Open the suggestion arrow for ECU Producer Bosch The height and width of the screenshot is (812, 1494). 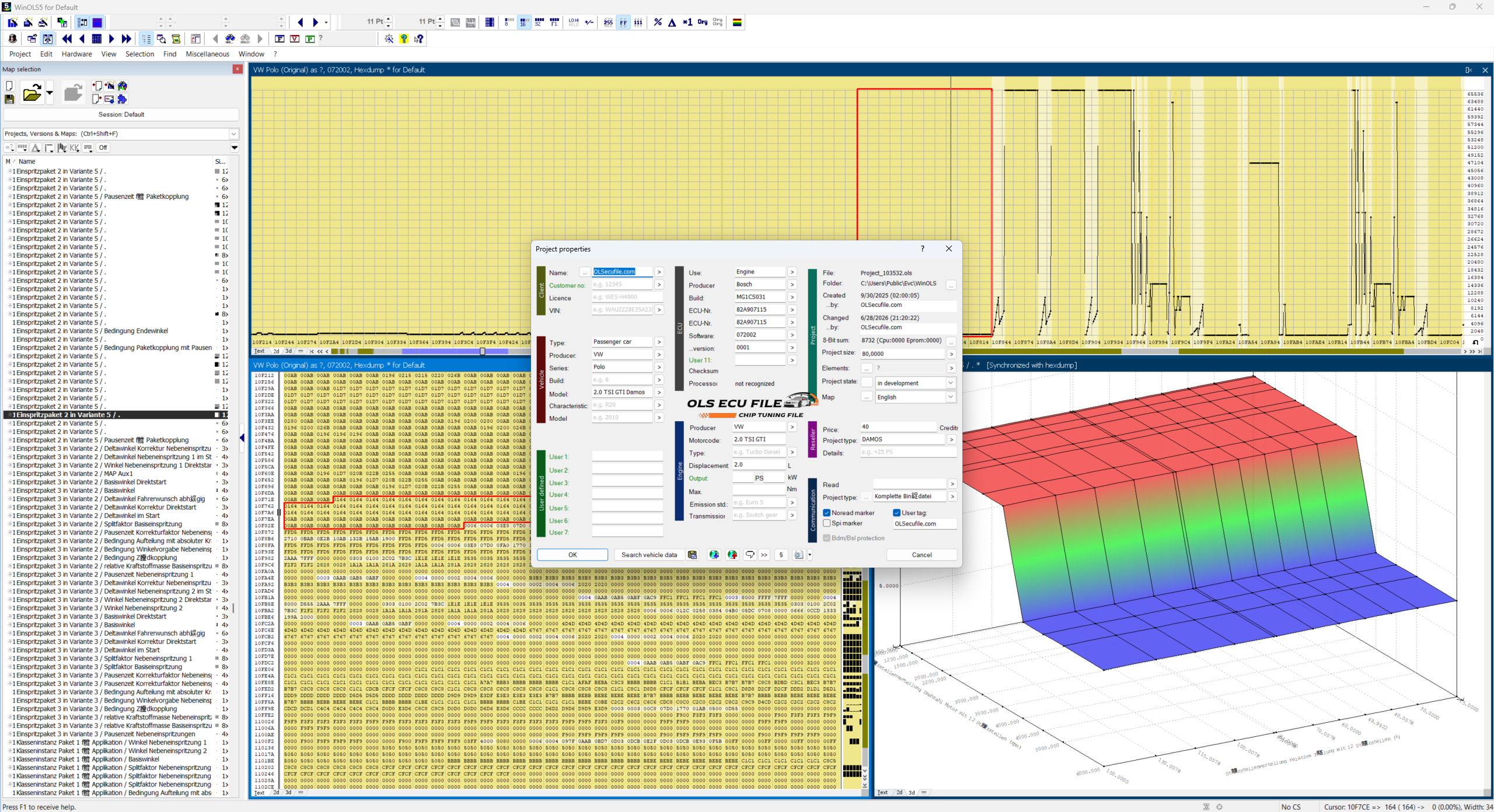(792, 285)
